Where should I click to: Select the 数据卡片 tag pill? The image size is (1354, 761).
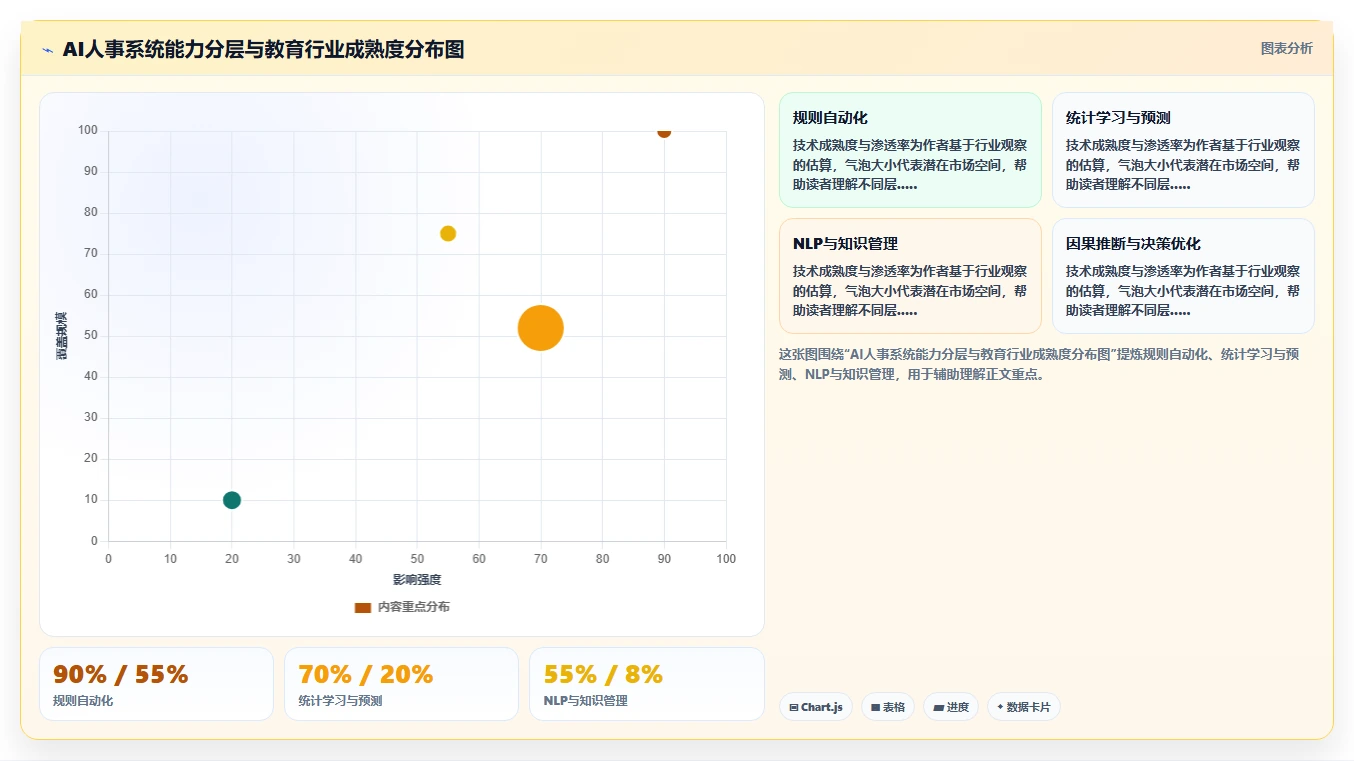point(1024,707)
